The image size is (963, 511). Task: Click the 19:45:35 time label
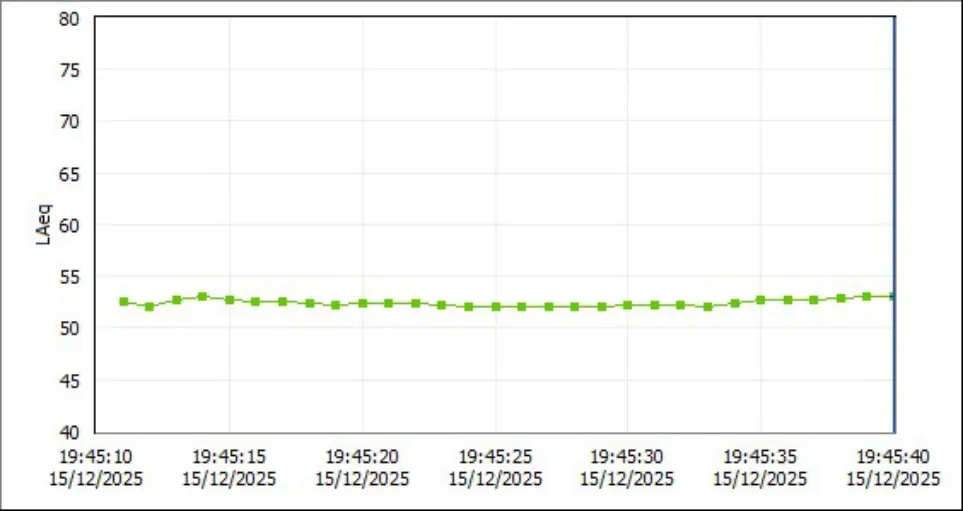760,457
